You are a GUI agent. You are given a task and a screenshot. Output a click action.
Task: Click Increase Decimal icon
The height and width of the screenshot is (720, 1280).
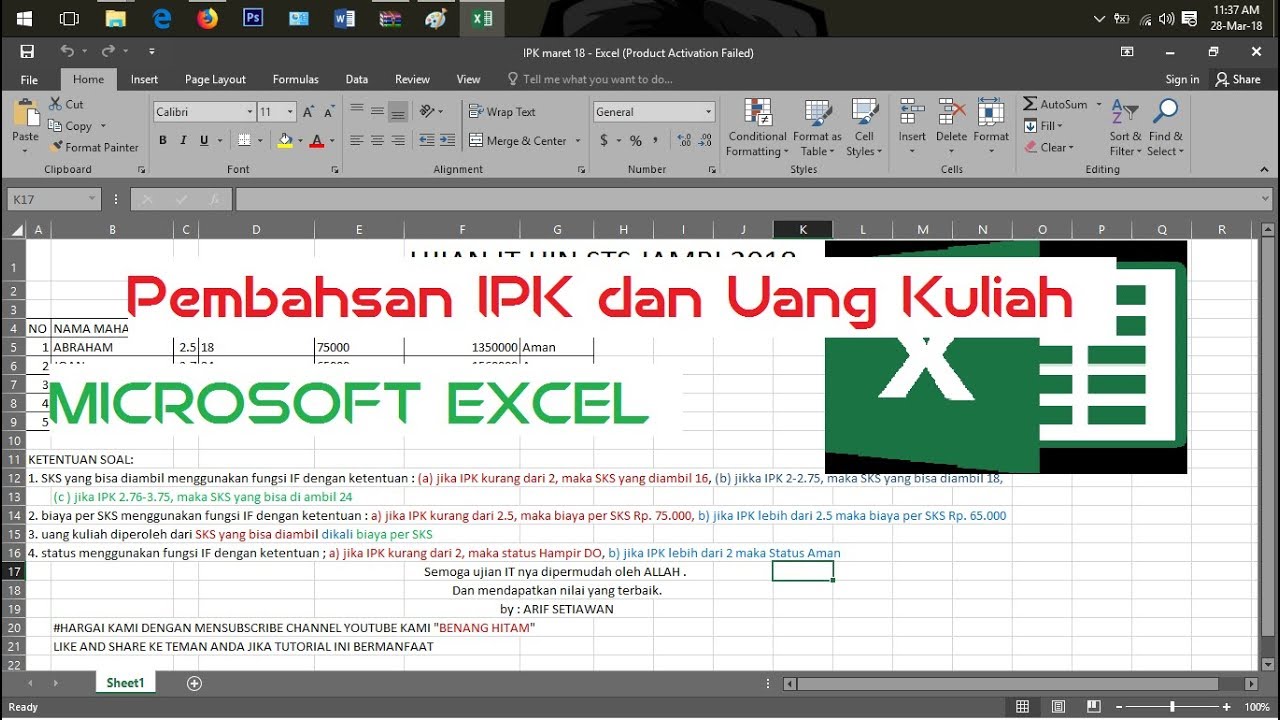682,141
